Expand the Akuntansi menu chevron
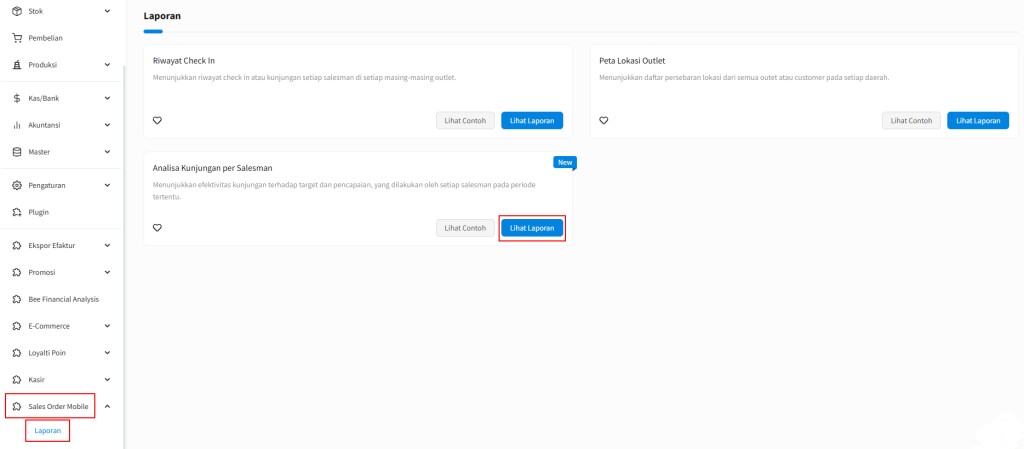The width and height of the screenshot is (1024, 449). (107, 125)
